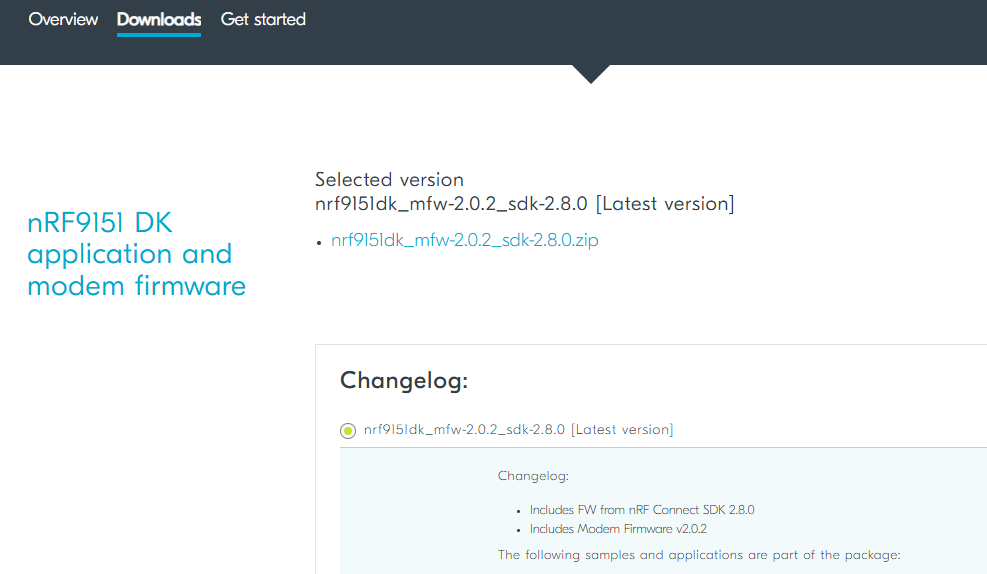Click the '[Latest version]' tag in the selected version line

(x=665, y=204)
